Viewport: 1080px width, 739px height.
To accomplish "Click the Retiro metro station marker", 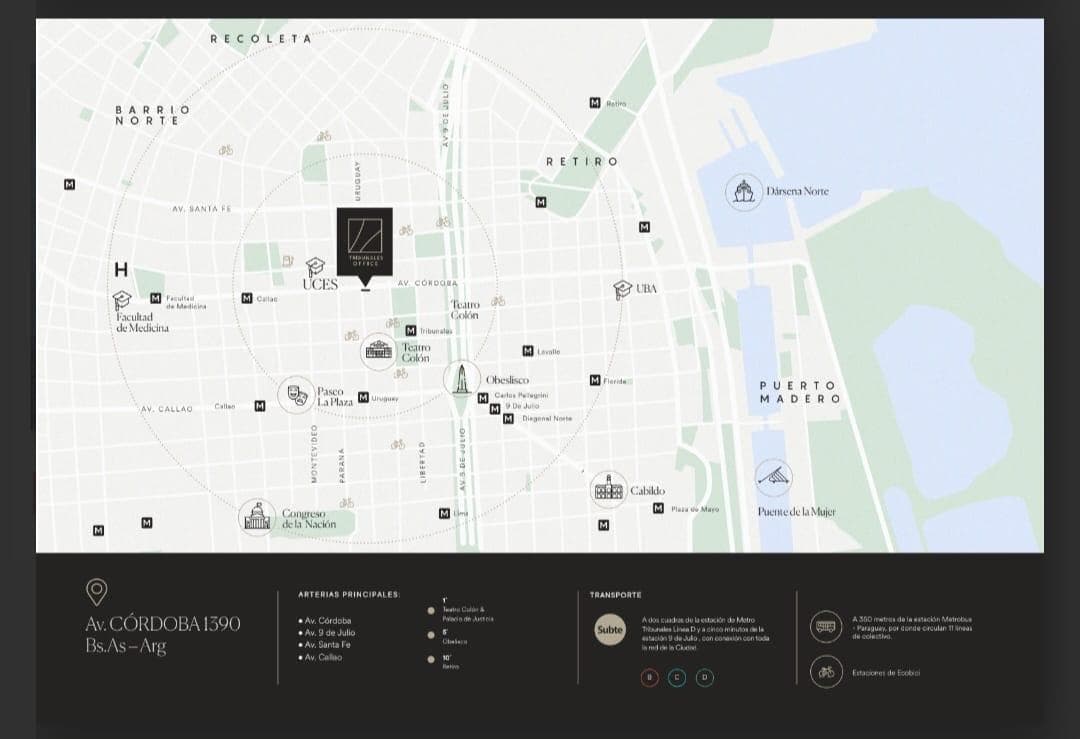I will click(595, 103).
